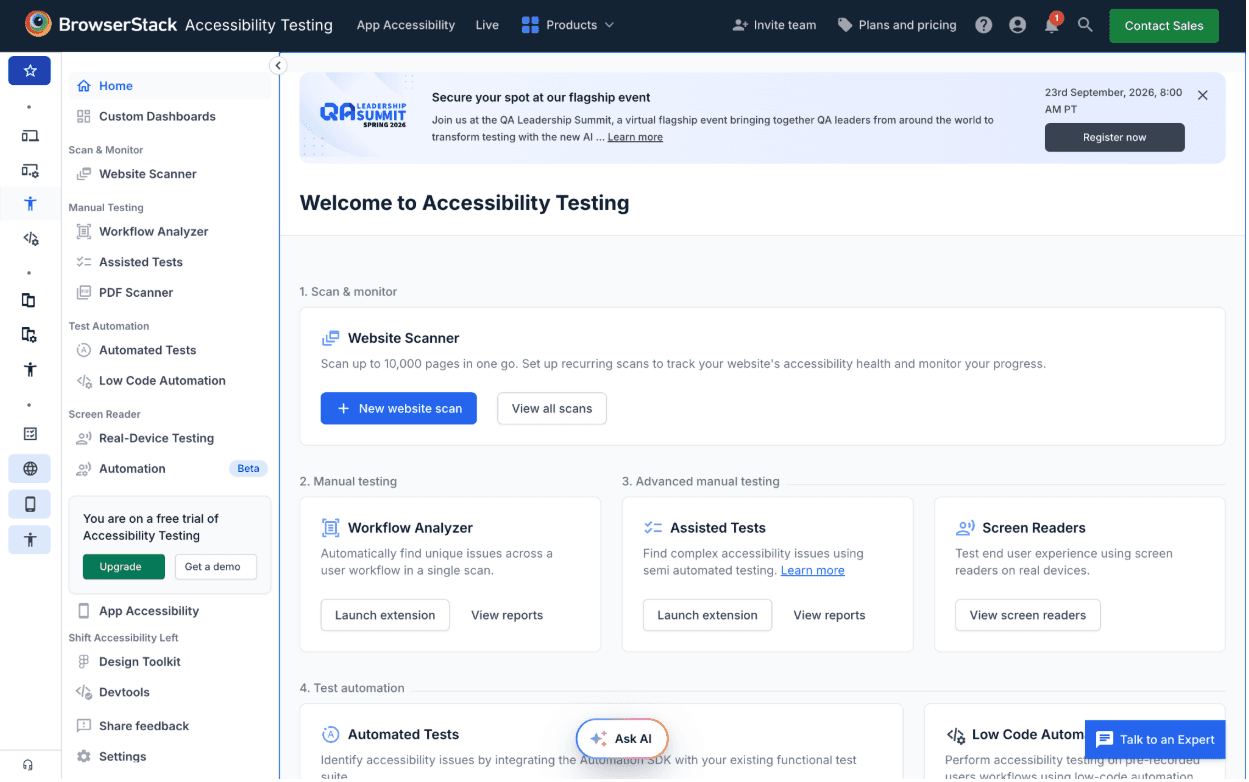Collapse the sidebar using chevron arrow
The height and width of the screenshot is (782, 1249).
click(x=279, y=66)
